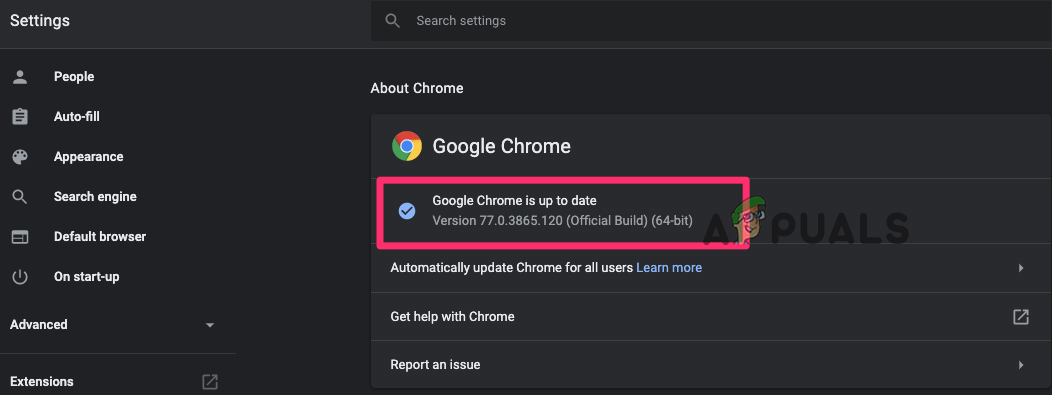The width and height of the screenshot is (1052, 395).
Task: Click Get help with Chrome
Action: click(x=452, y=317)
